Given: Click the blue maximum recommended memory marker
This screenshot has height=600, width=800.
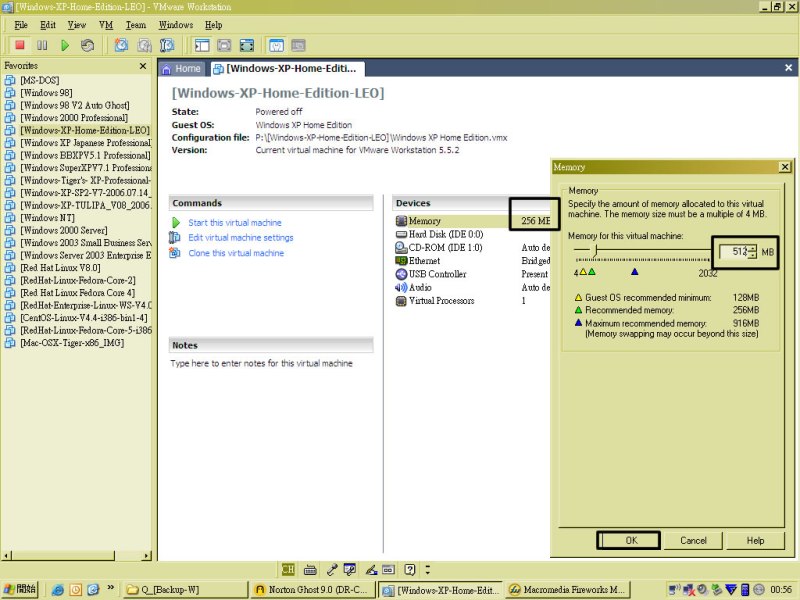Looking at the screenshot, I should [635, 272].
